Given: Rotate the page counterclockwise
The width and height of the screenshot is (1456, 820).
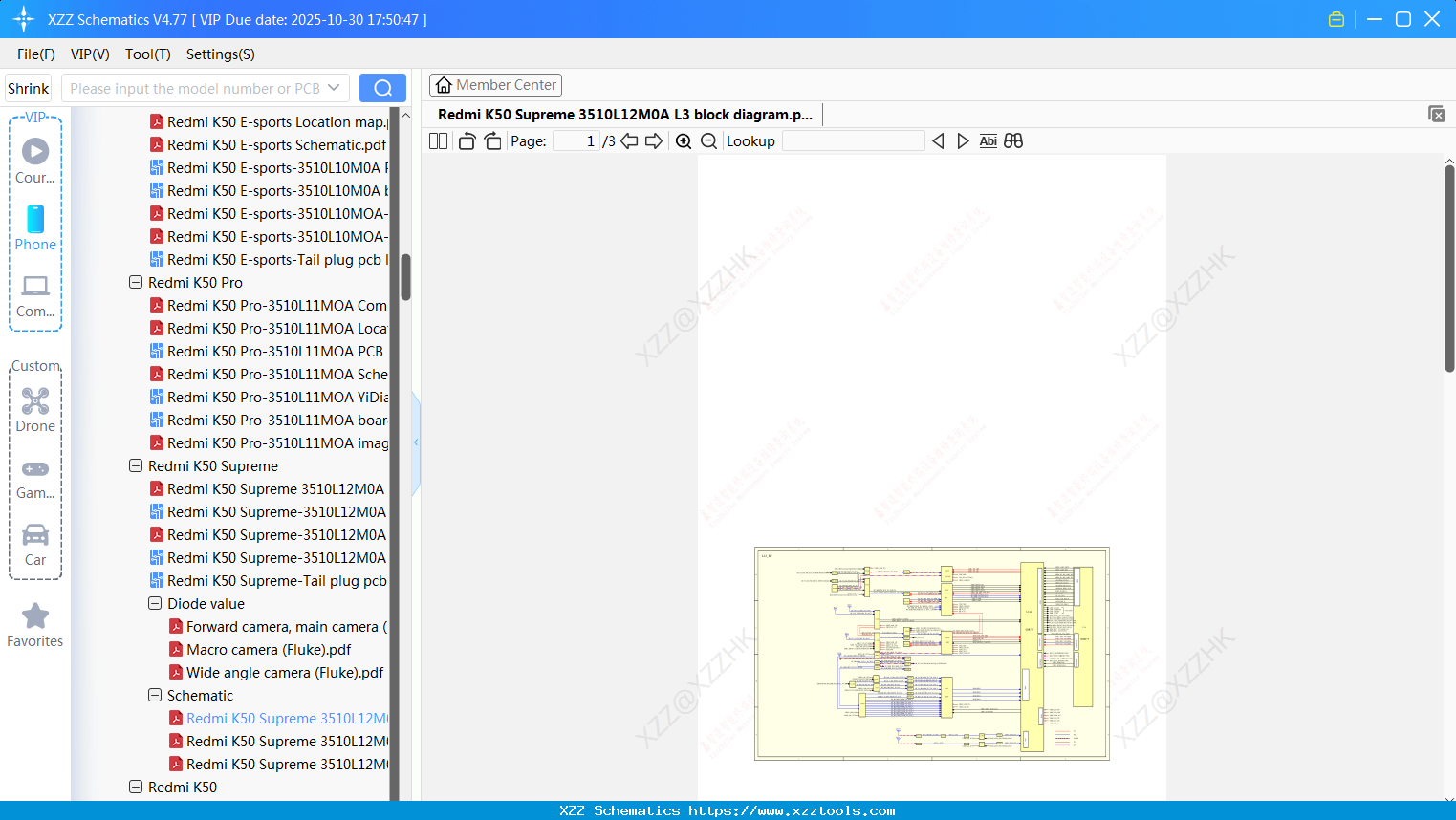Looking at the screenshot, I should [x=467, y=140].
